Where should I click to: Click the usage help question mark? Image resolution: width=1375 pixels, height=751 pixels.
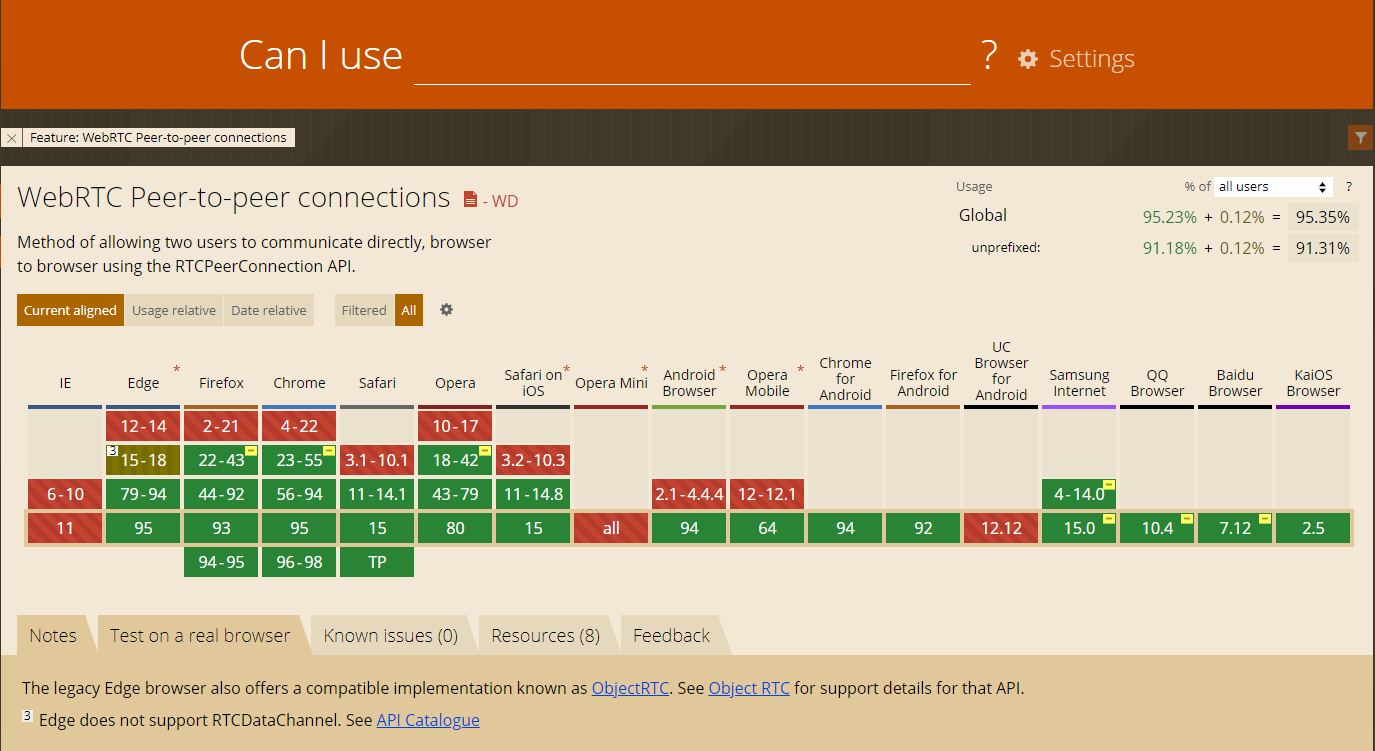click(x=1348, y=187)
